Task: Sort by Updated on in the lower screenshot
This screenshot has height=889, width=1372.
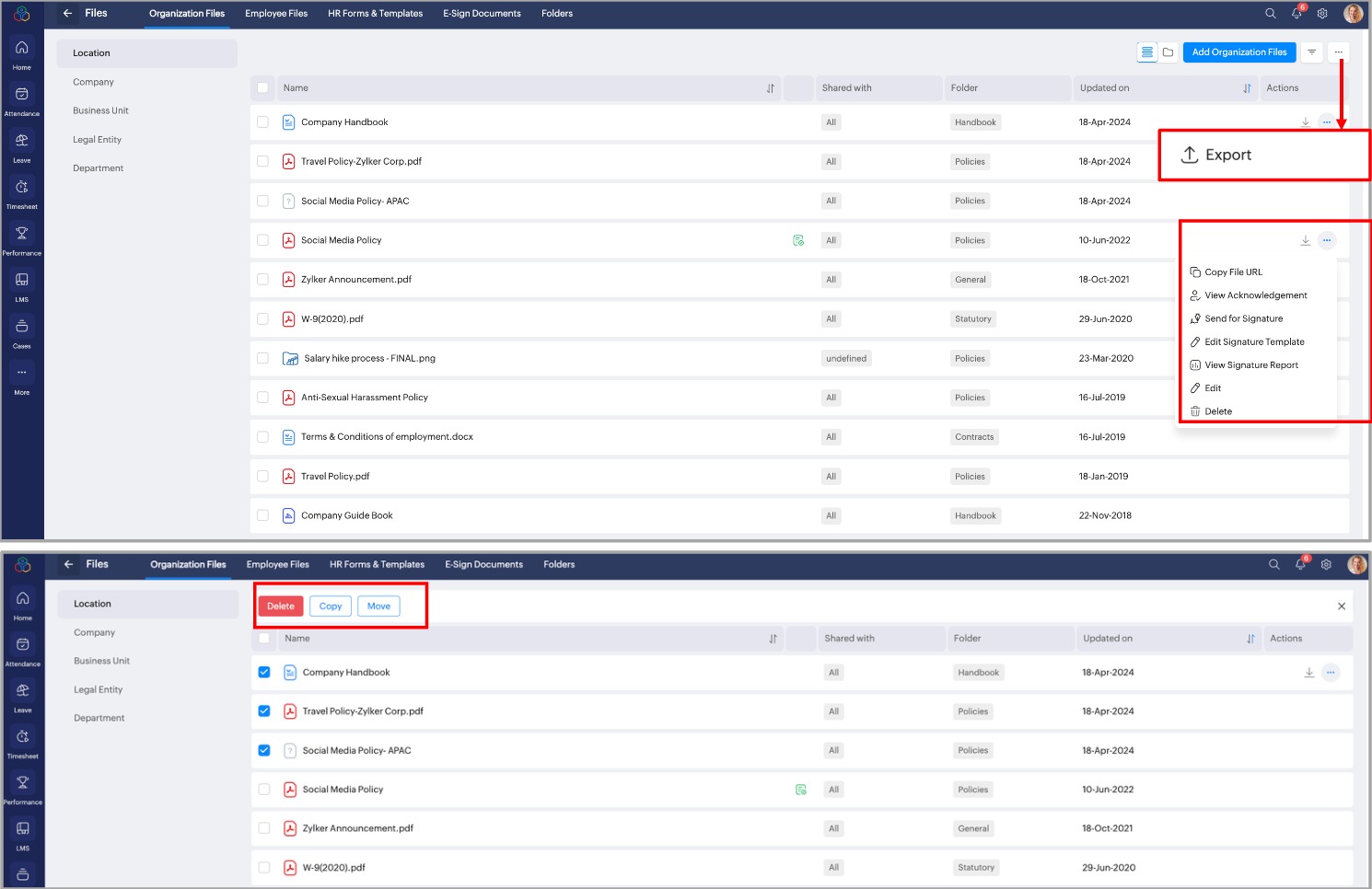Action: 1250,639
